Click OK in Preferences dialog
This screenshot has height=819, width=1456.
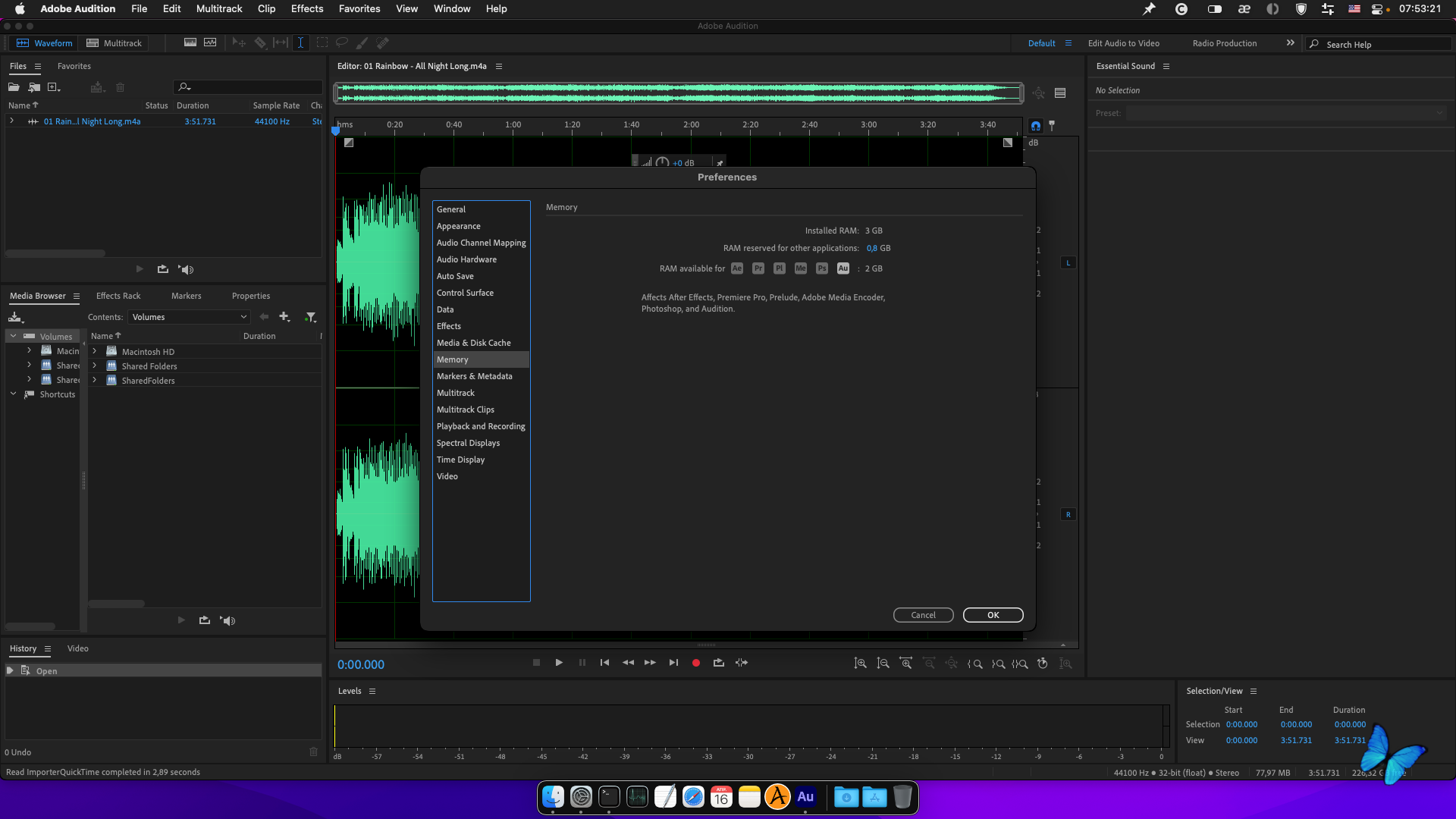pyautogui.click(x=993, y=615)
